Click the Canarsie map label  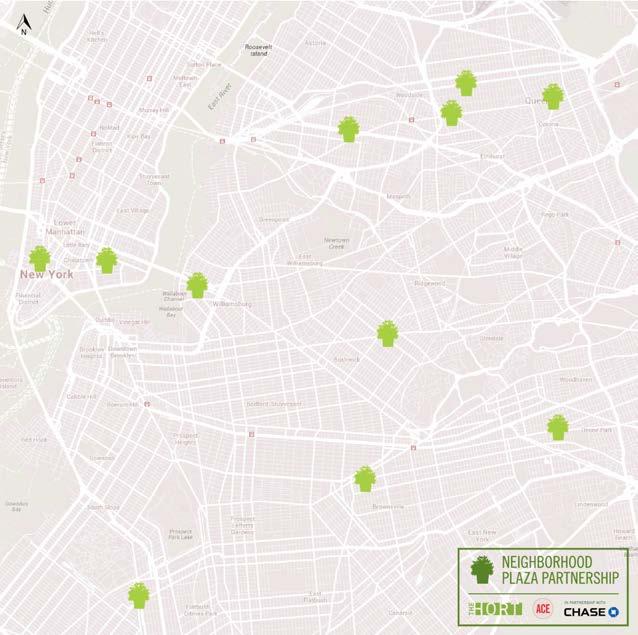[x=401, y=613]
